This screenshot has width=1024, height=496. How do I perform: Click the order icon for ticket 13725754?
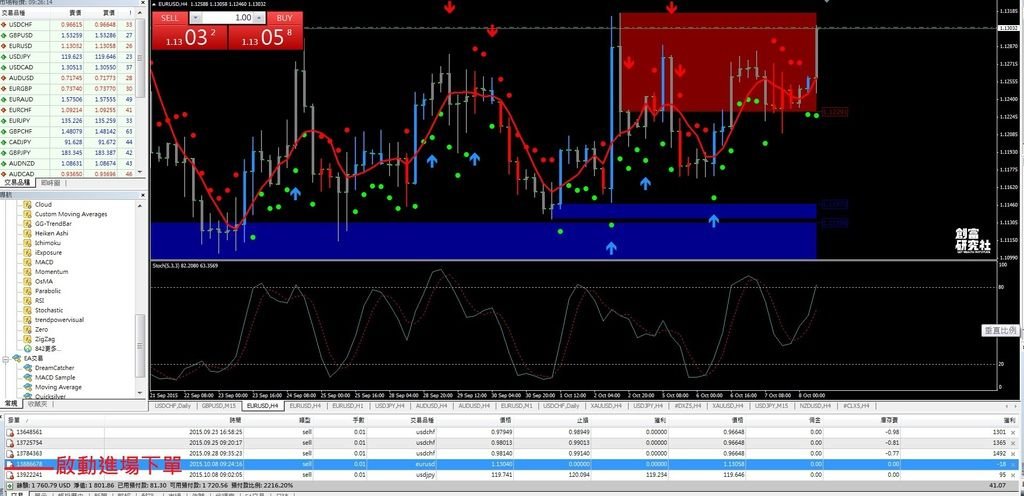click(9, 442)
